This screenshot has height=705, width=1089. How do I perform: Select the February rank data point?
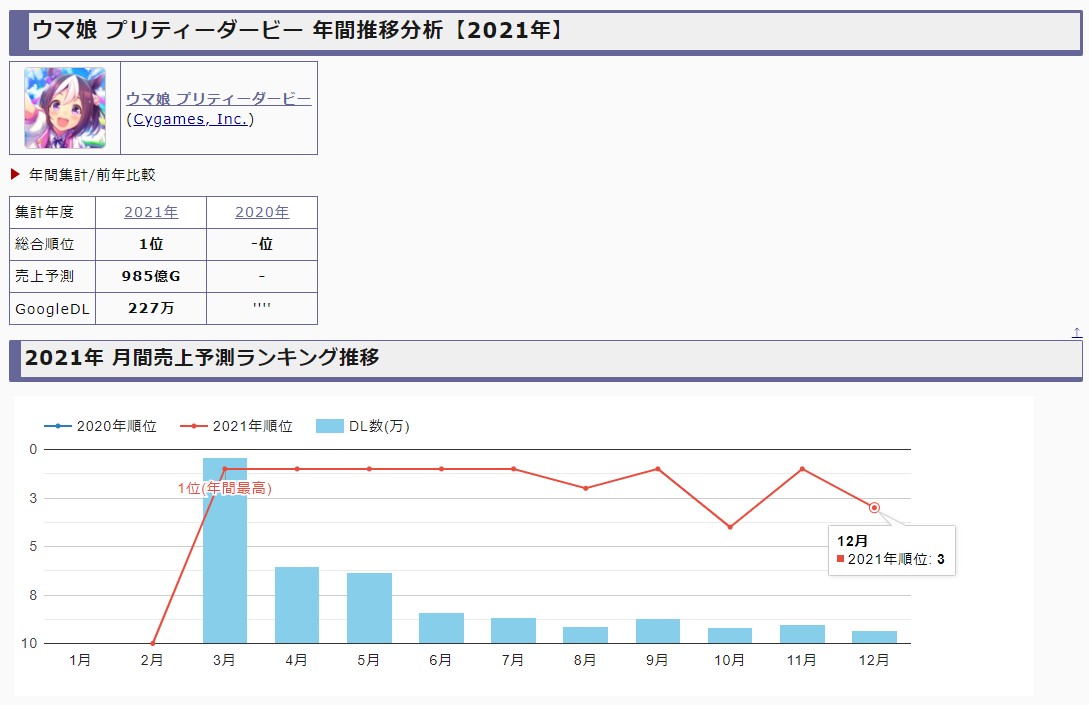point(152,643)
